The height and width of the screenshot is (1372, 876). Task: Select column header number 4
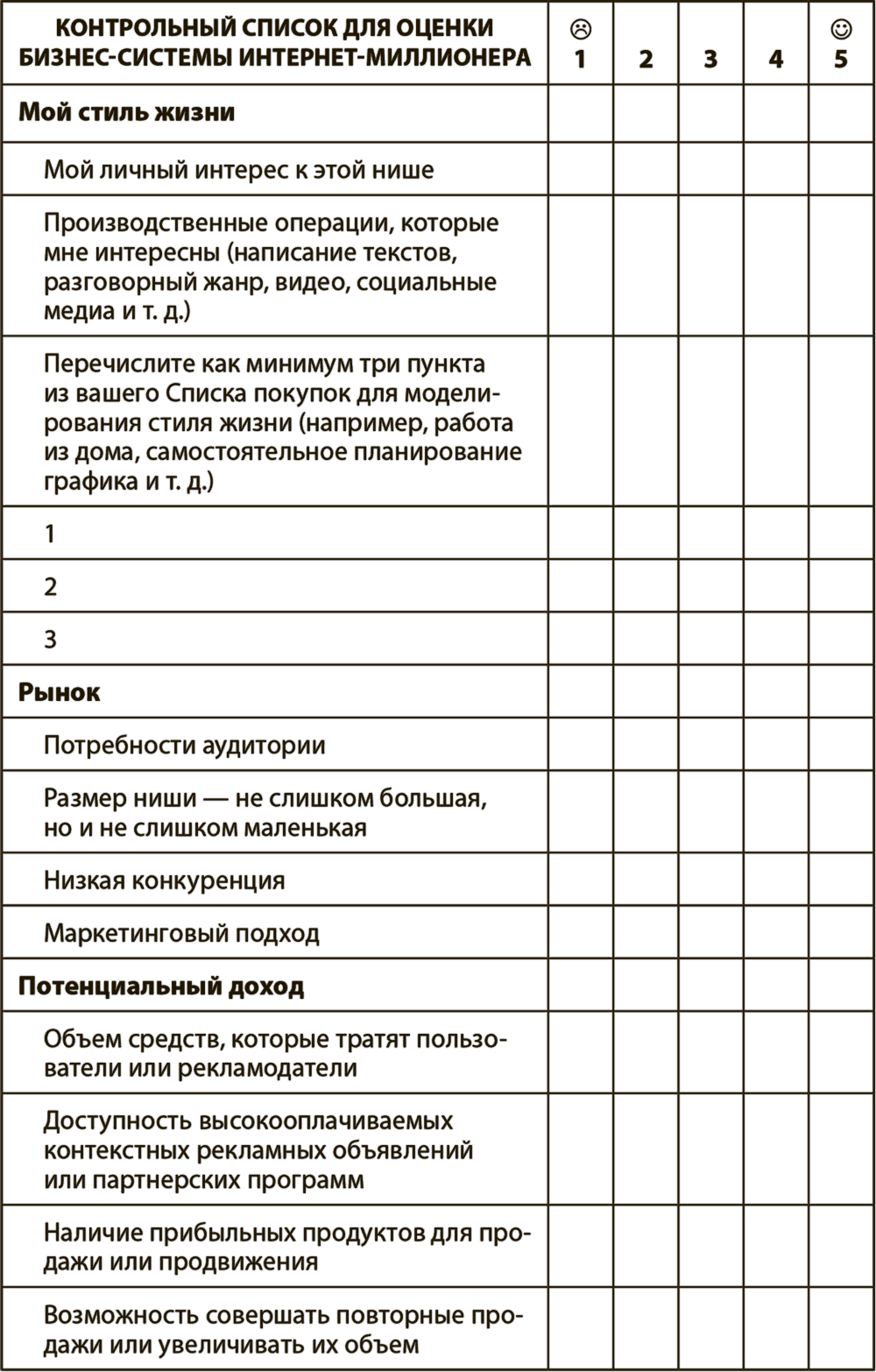pos(775,60)
